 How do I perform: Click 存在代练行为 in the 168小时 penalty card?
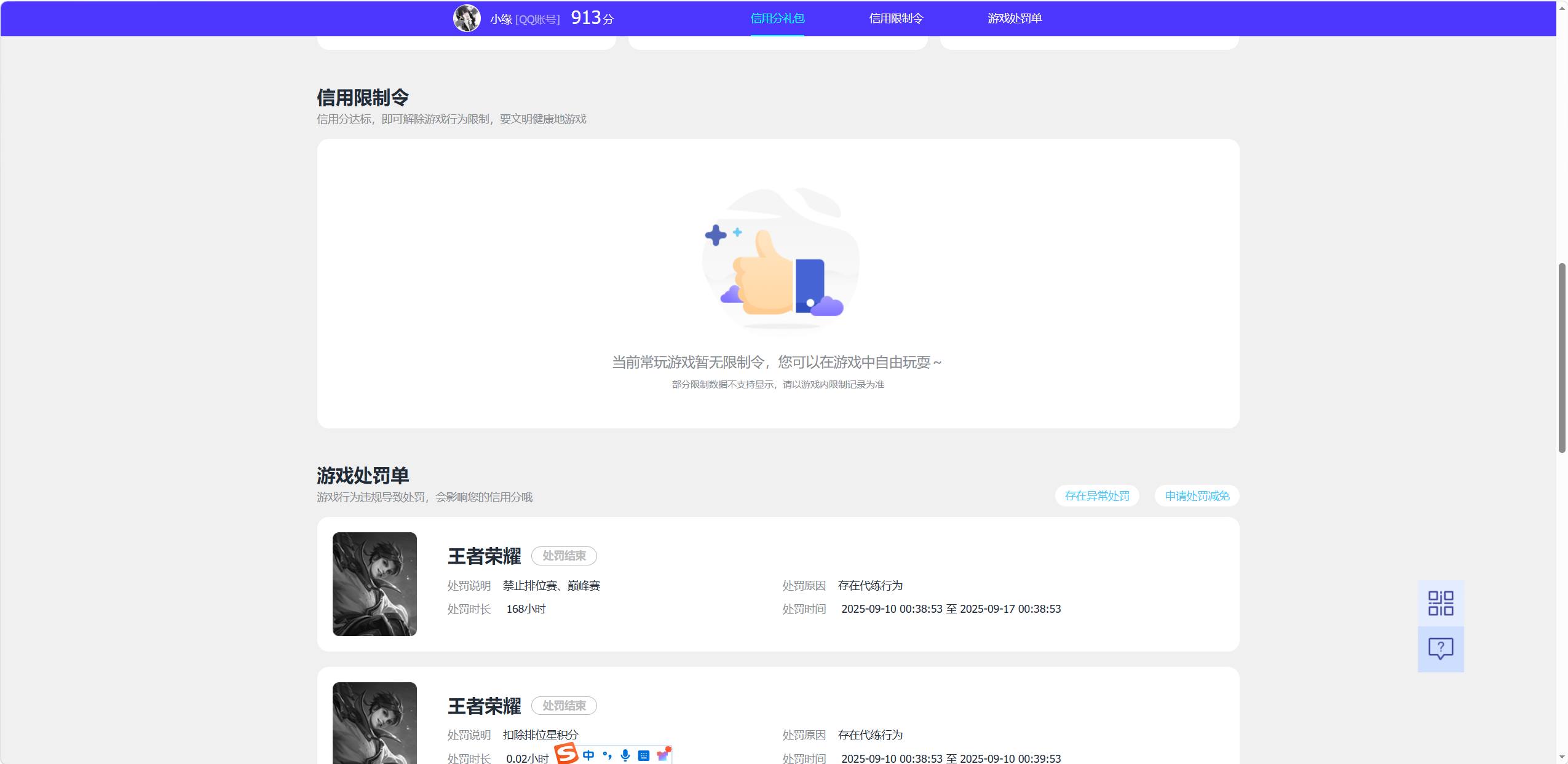870,586
